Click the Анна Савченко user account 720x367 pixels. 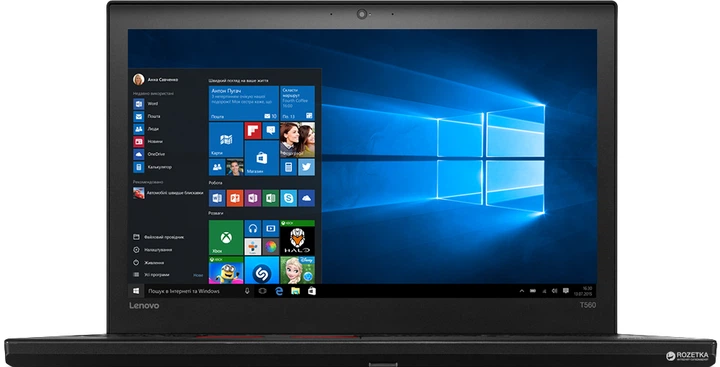pyautogui.click(x=155, y=79)
